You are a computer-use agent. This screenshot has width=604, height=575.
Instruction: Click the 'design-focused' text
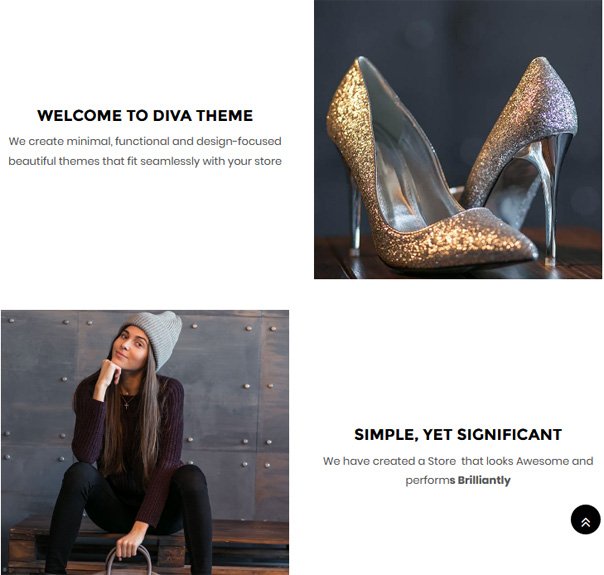(x=239, y=142)
